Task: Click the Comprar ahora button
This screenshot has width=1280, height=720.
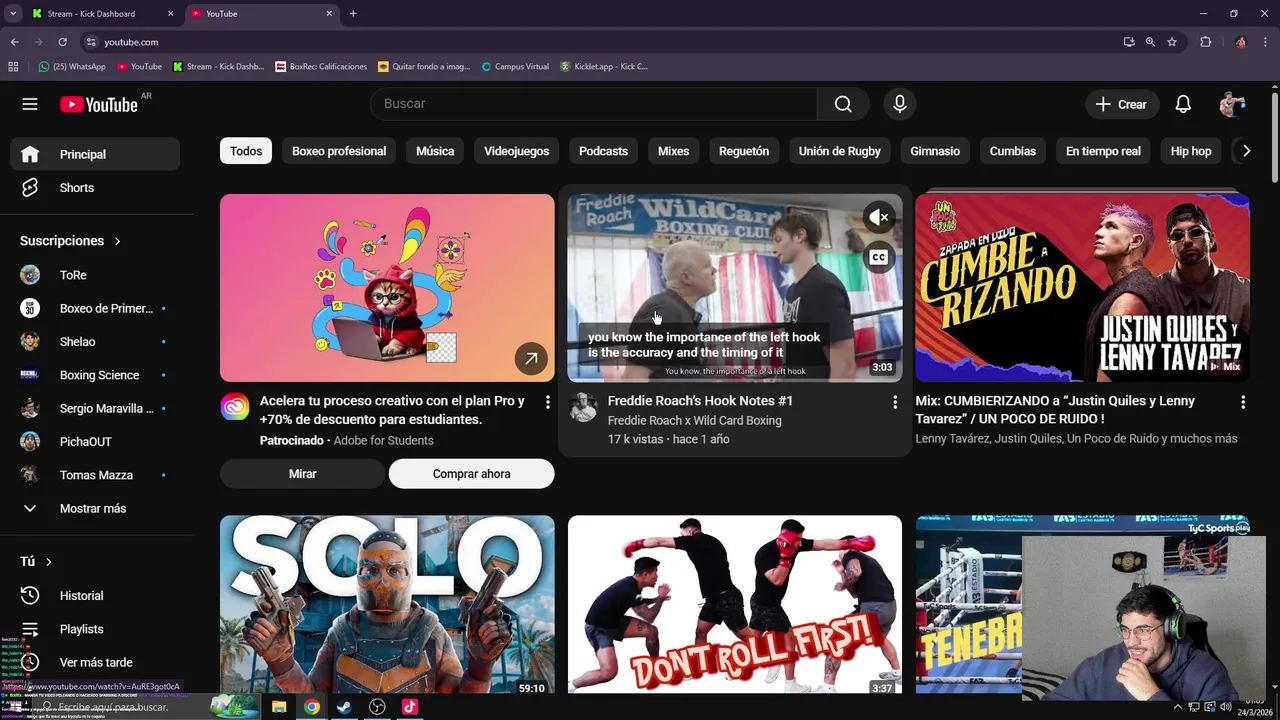Action: point(471,474)
